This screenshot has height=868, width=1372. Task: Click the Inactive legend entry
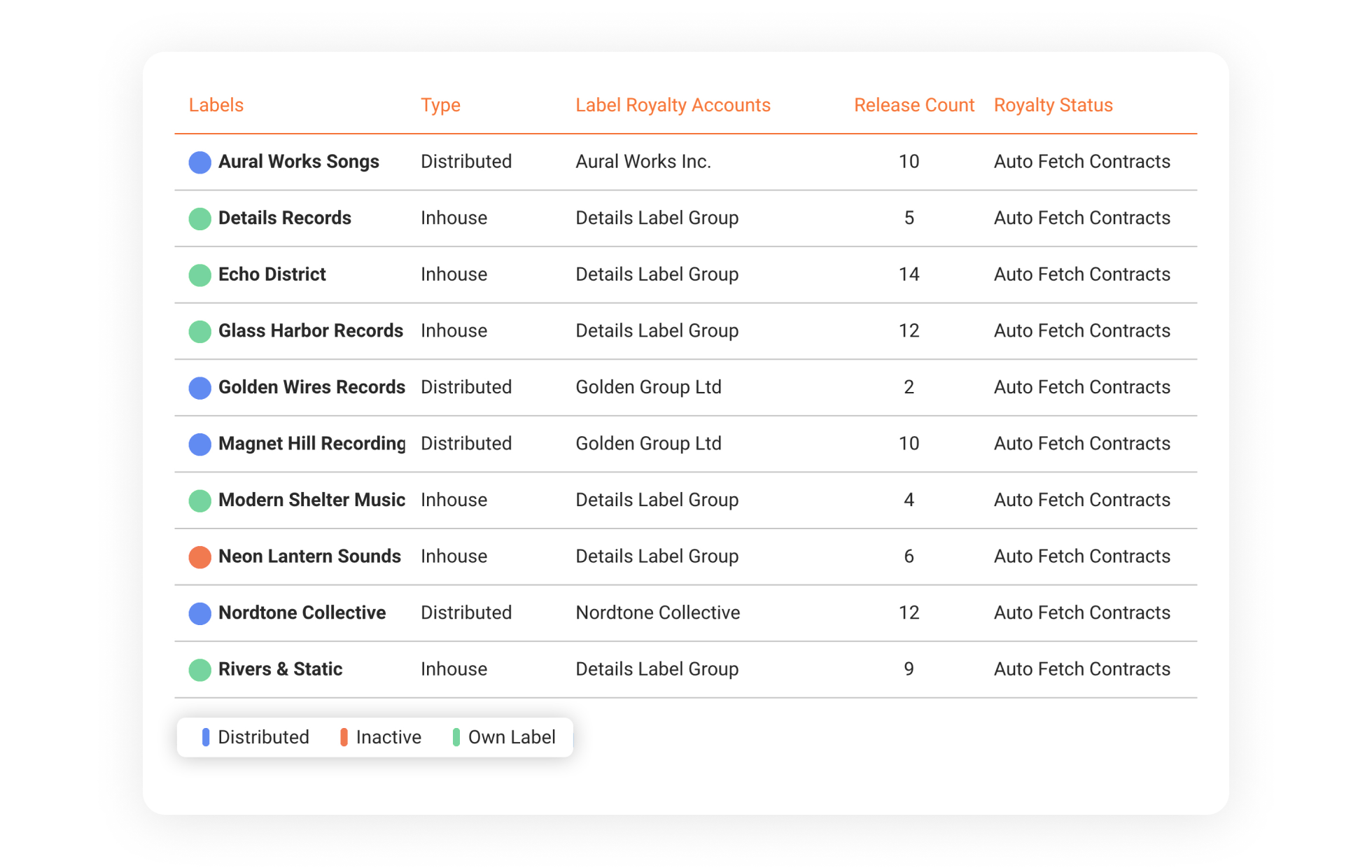pos(388,737)
